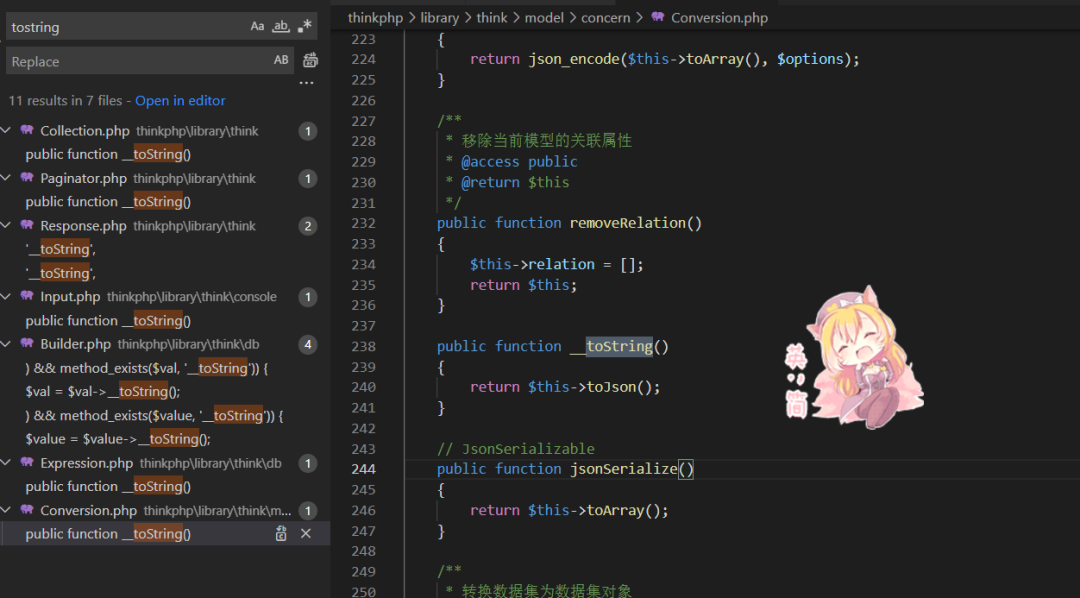Toggle search details ellipsis

[307, 83]
